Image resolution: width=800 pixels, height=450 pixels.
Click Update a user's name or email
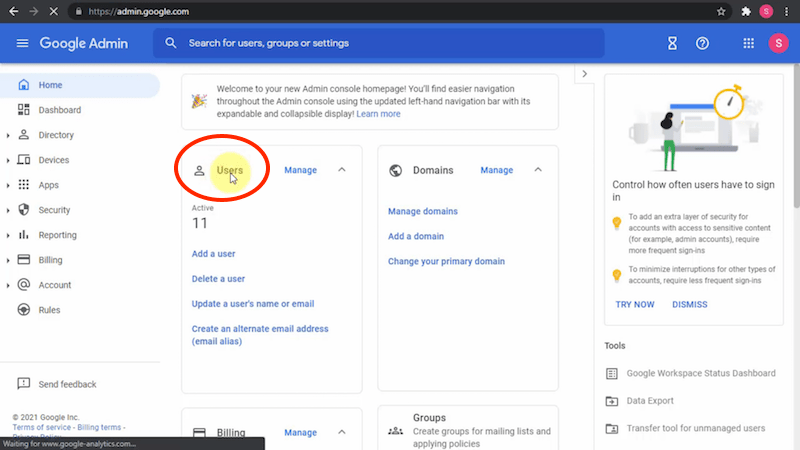[253, 304]
